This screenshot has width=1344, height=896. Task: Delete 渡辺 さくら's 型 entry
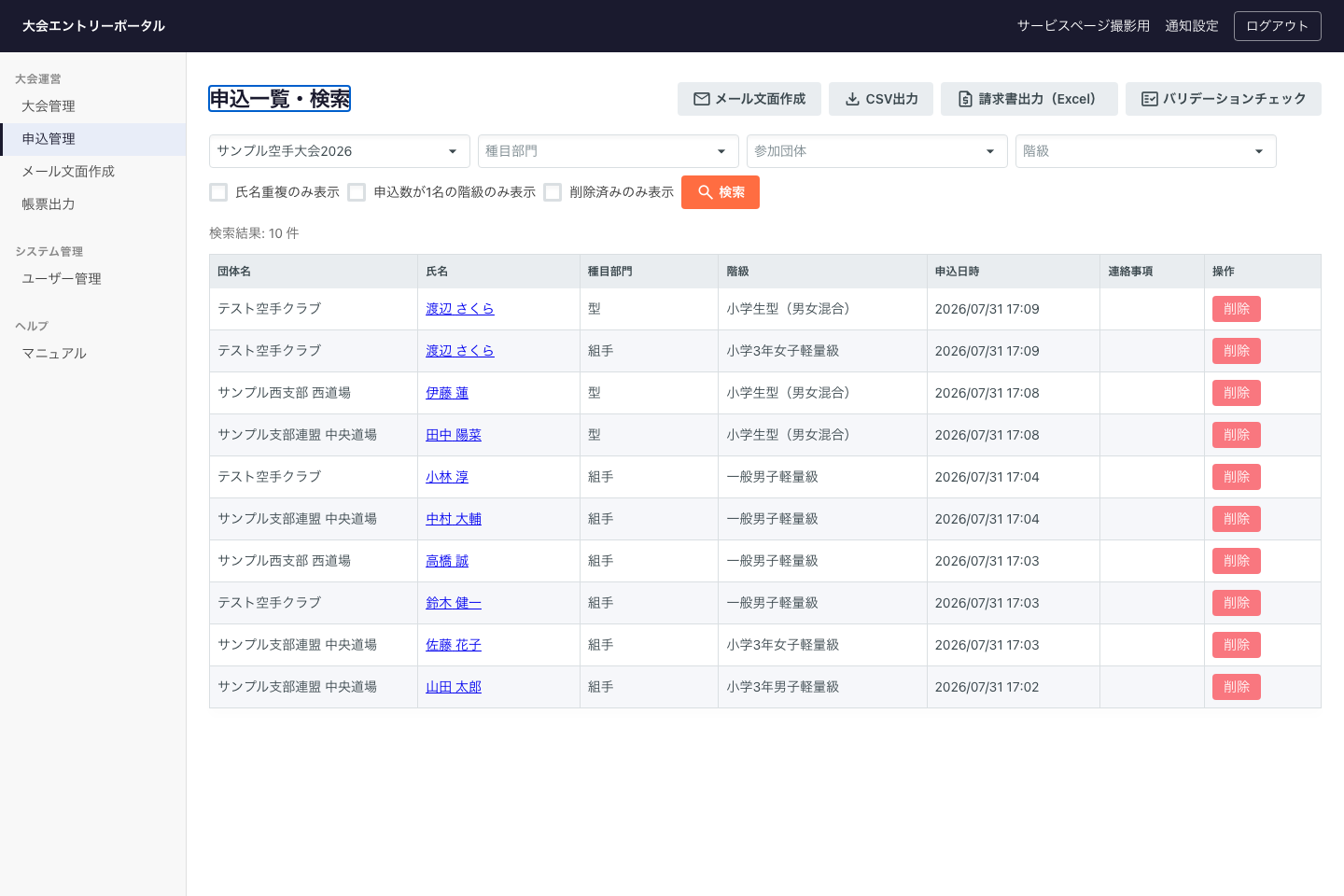tap(1237, 309)
